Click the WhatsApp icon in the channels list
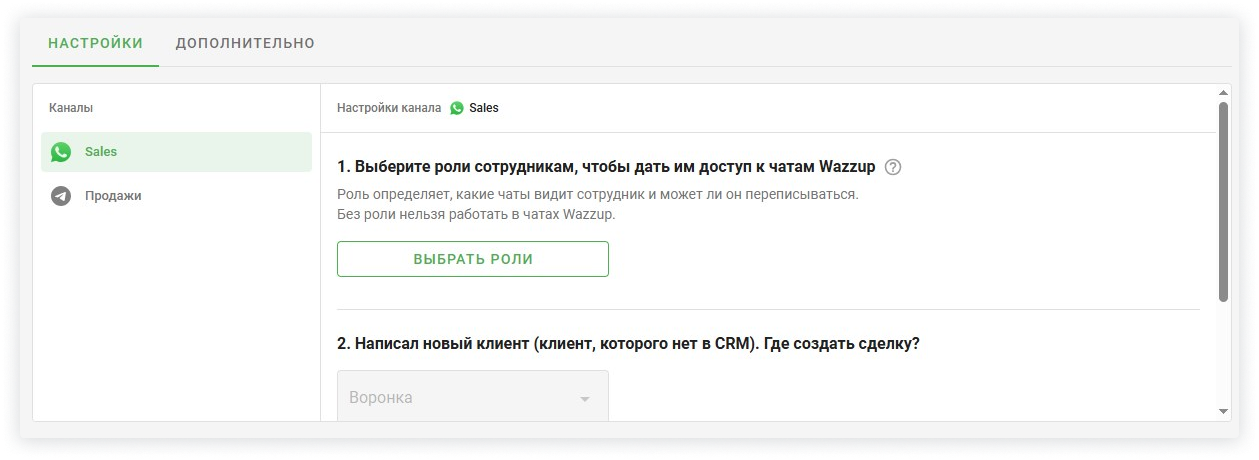The image size is (1259, 460). click(x=61, y=152)
